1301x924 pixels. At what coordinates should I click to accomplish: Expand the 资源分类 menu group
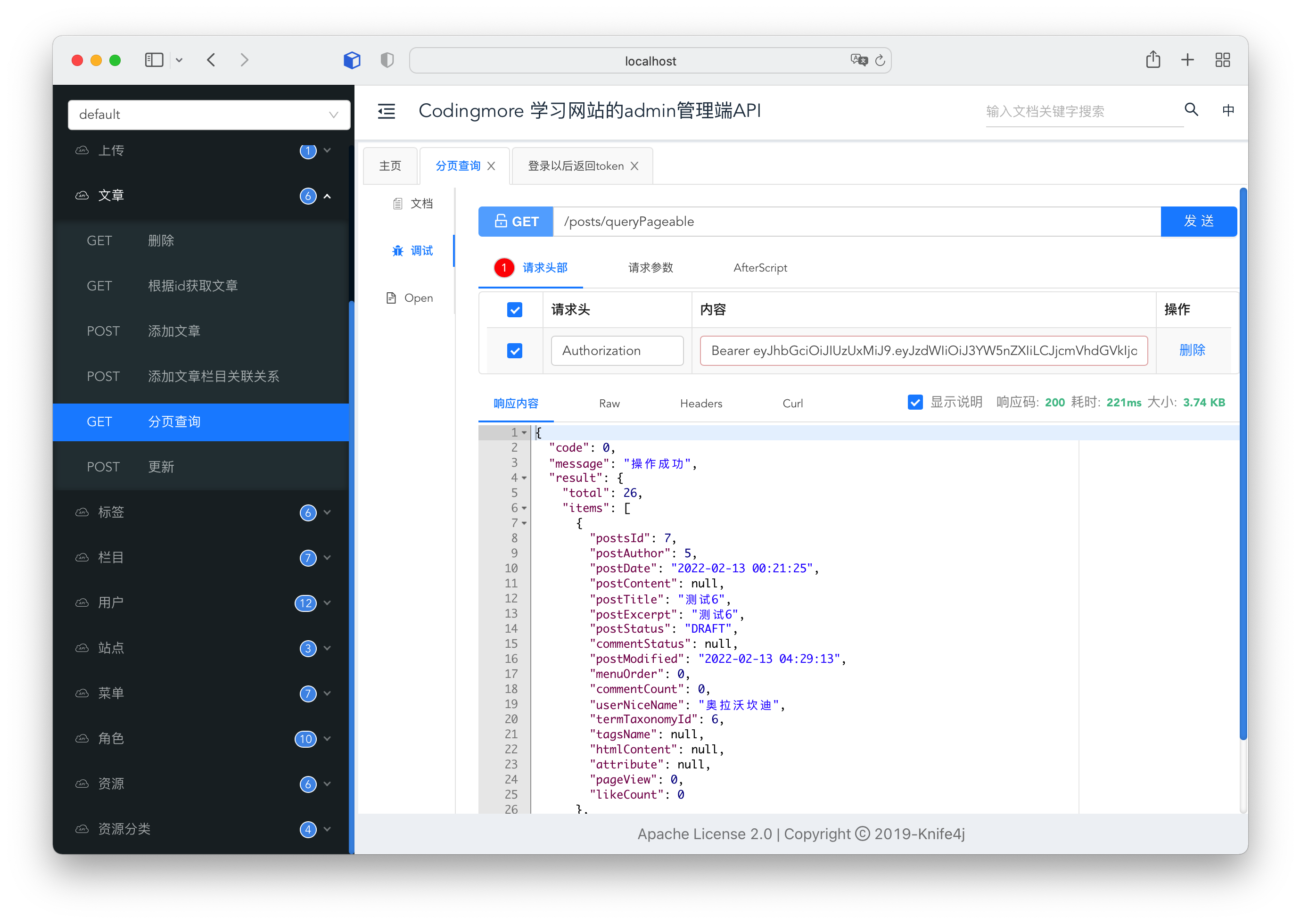click(x=327, y=829)
